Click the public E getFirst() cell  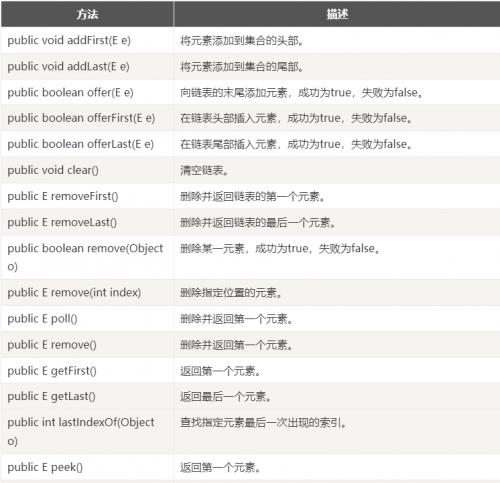87,371
